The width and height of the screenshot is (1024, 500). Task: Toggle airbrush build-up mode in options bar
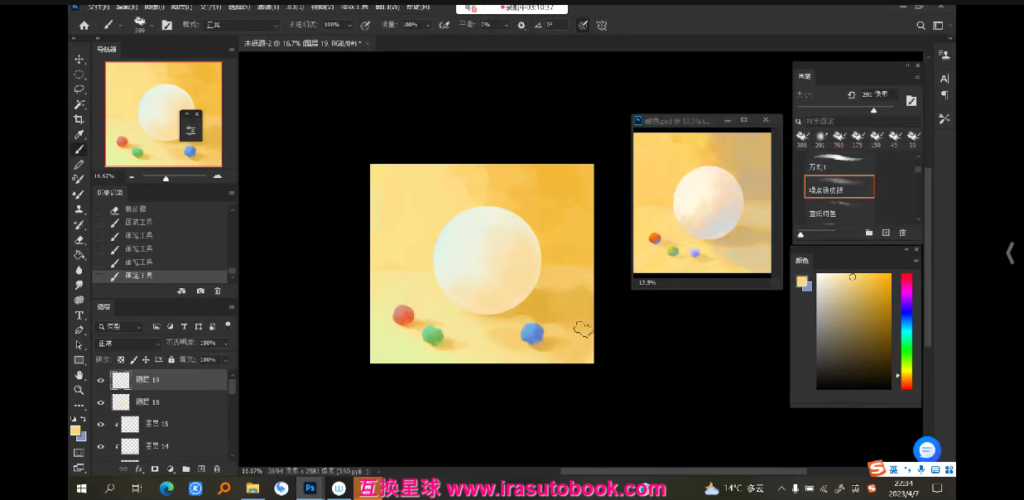(445, 25)
